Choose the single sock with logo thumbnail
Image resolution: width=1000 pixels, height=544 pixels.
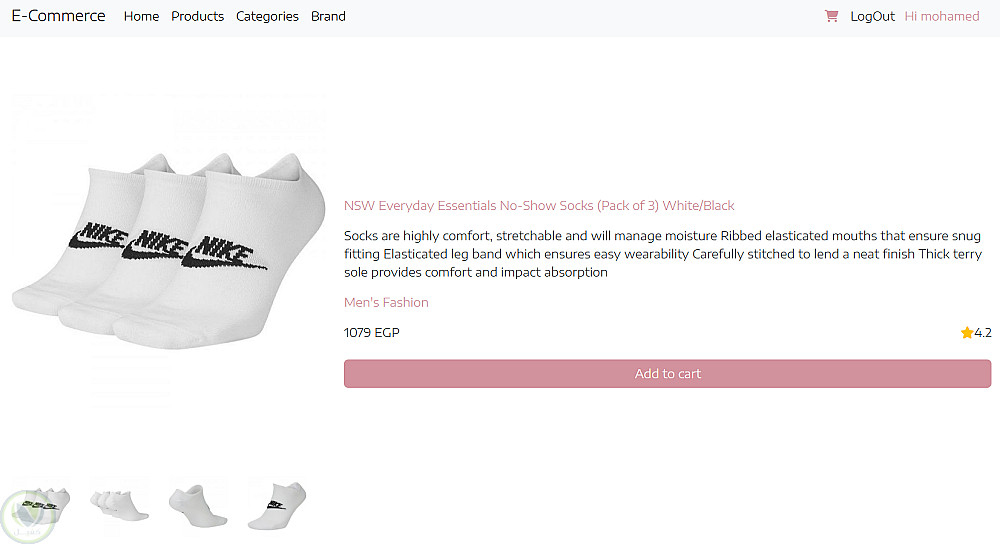click(277, 505)
